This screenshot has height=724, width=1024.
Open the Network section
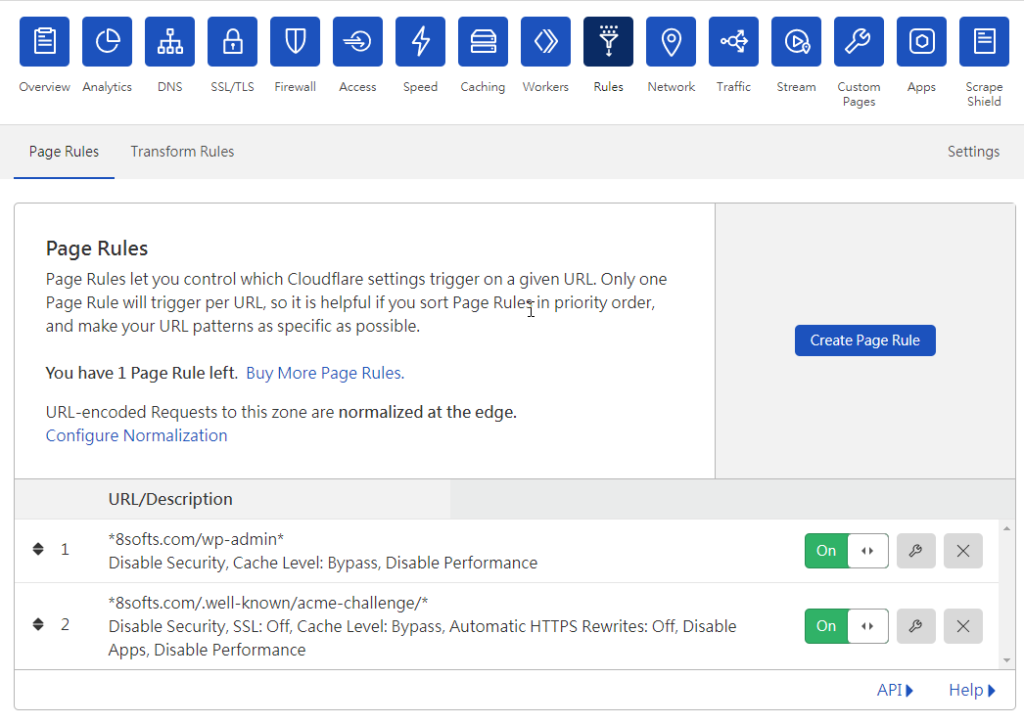(x=670, y=41)
